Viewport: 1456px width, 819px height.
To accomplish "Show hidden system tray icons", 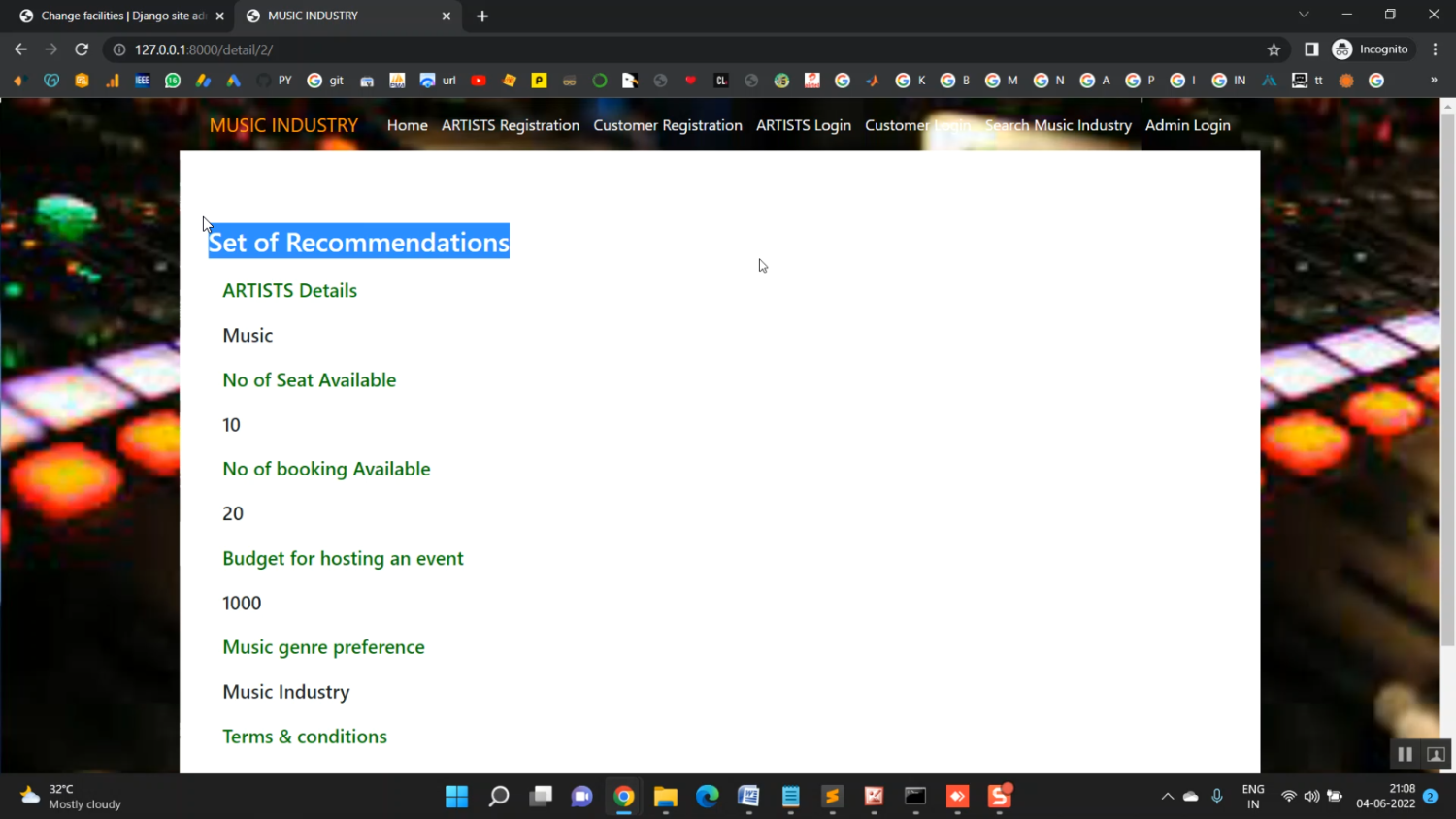I will 1167,797.
